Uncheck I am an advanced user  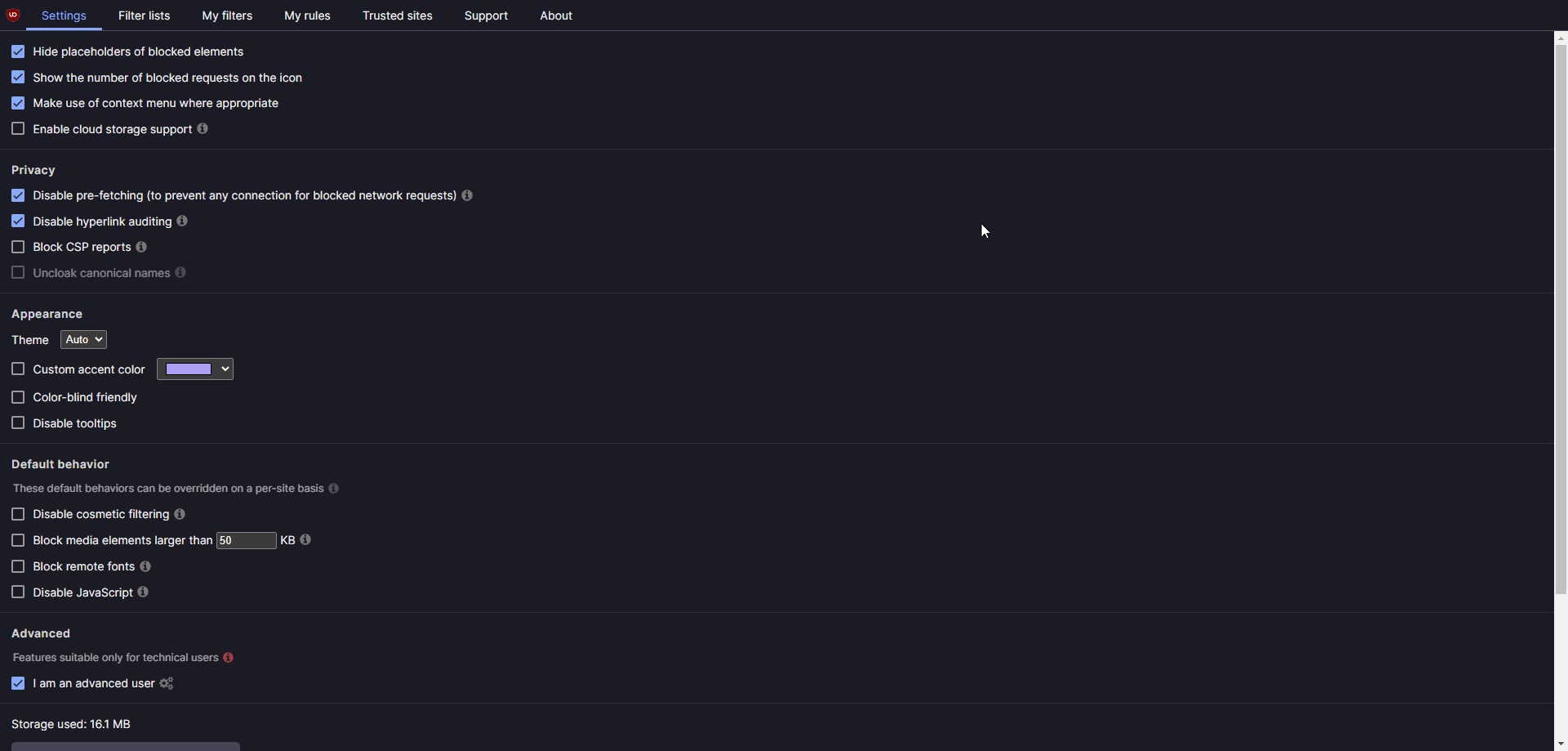click(x=18, y=683)
